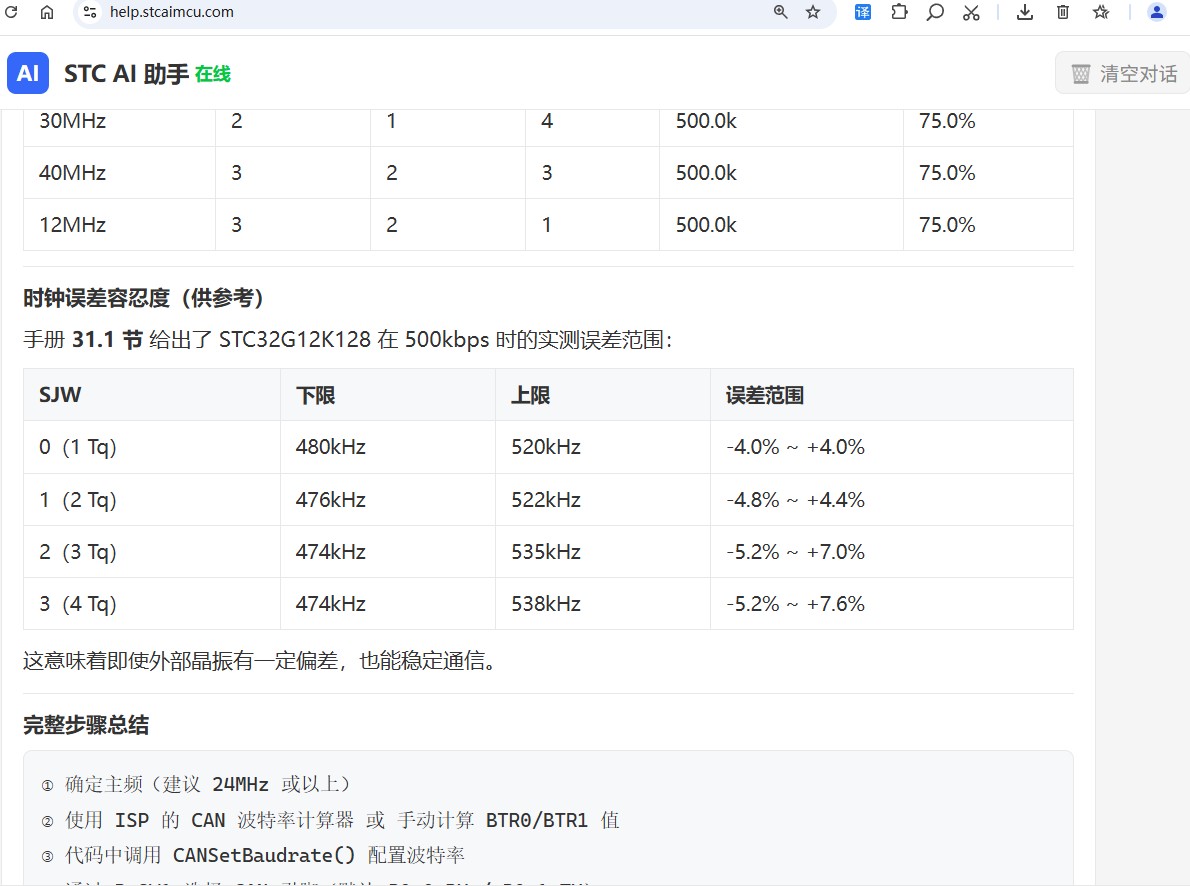The width and height of the screenshot is (1190, 886).
Task: Click the bold 31.1 节 text
Action: [107, 339]
